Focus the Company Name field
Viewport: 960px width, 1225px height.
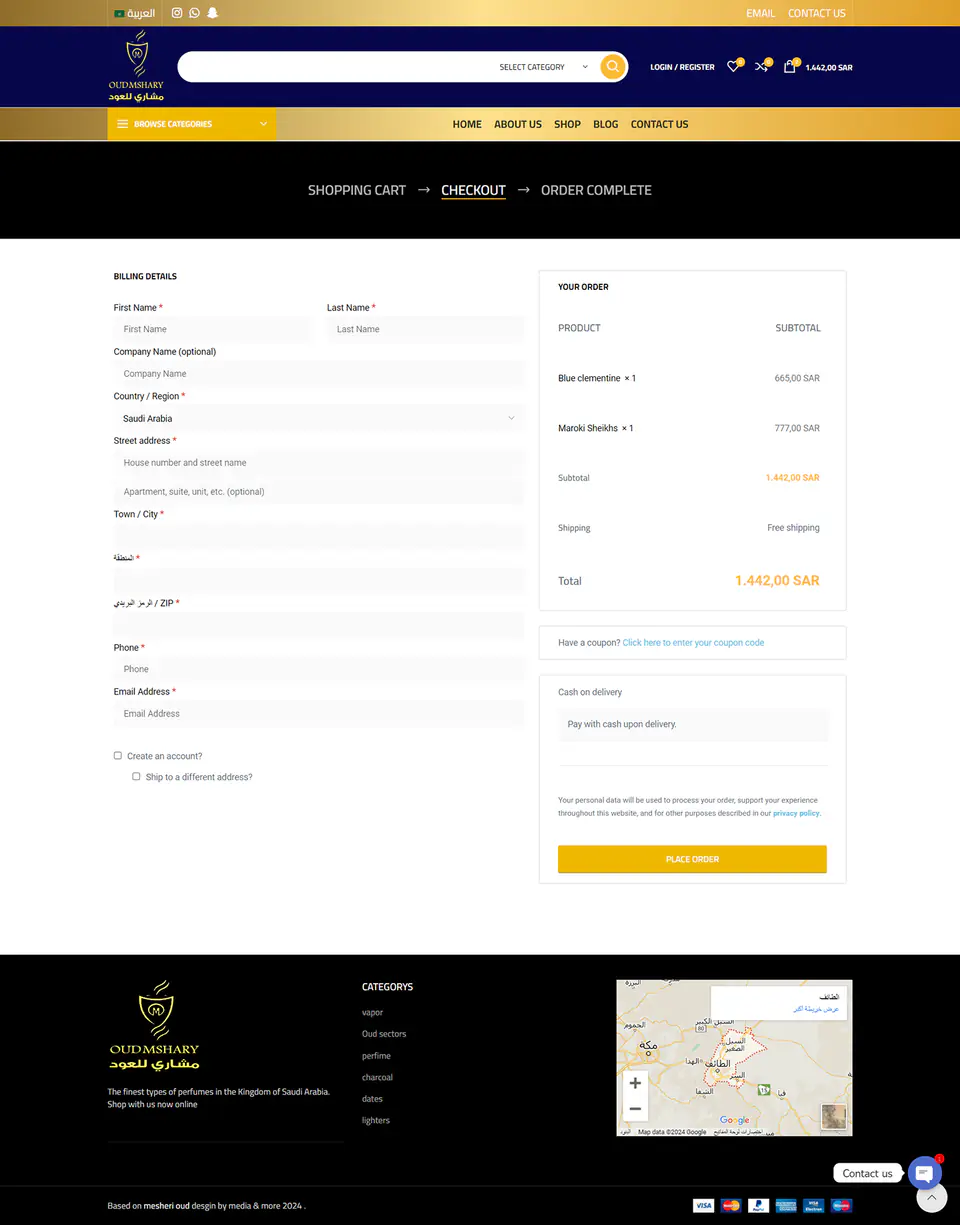[319, 374]
